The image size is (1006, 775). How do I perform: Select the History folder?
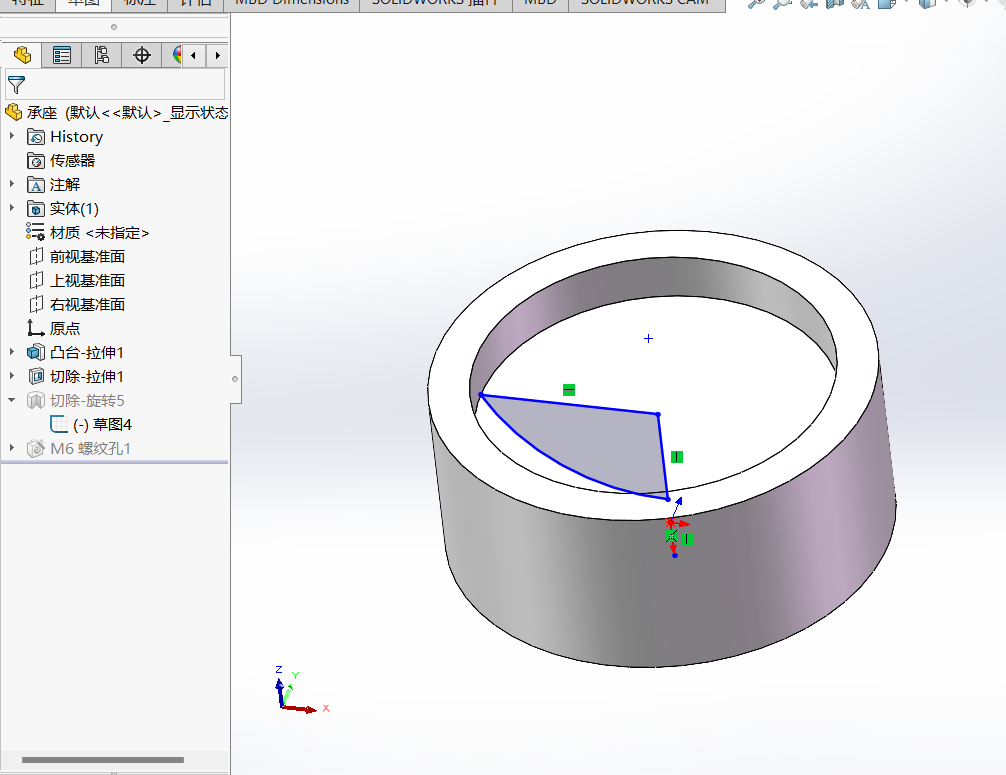click(65, 137)
